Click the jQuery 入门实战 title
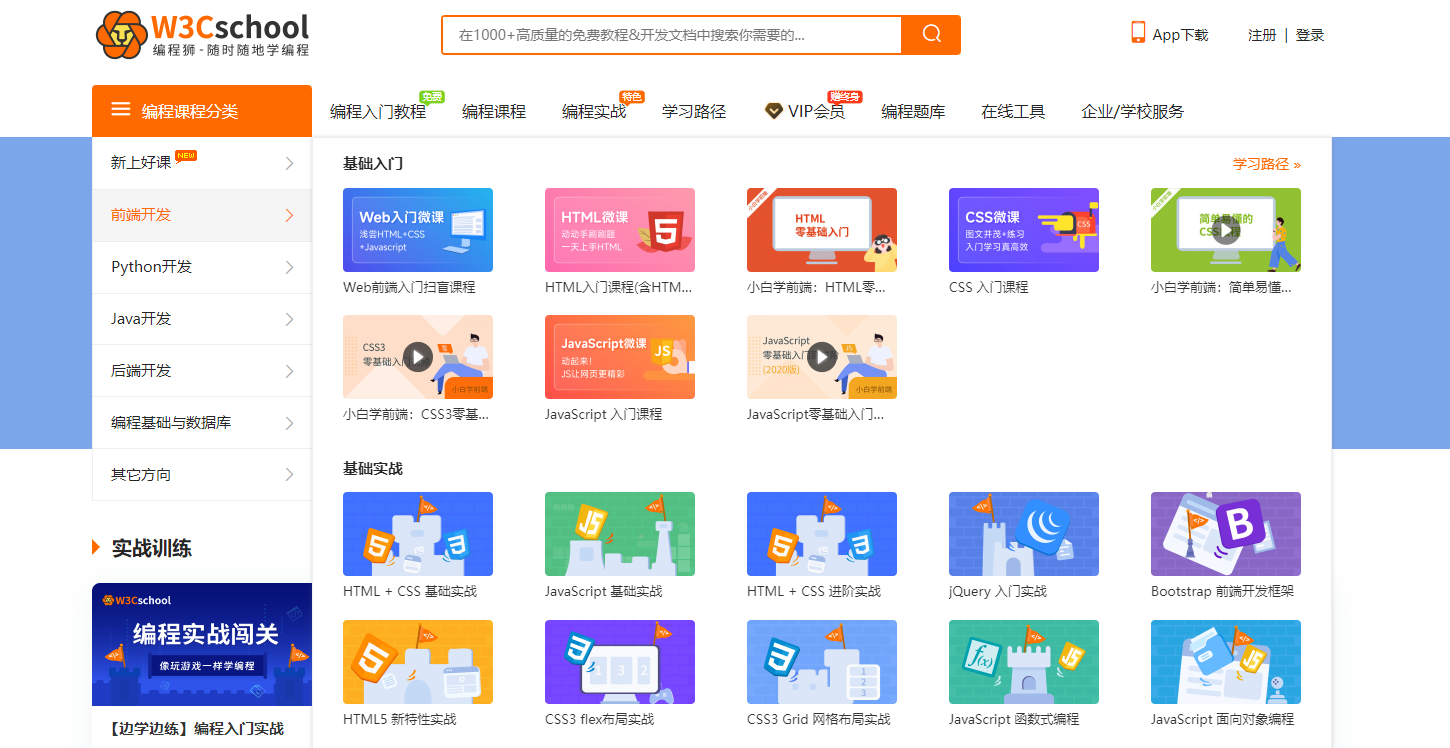The image size is (1450, 748). point(998,591)
